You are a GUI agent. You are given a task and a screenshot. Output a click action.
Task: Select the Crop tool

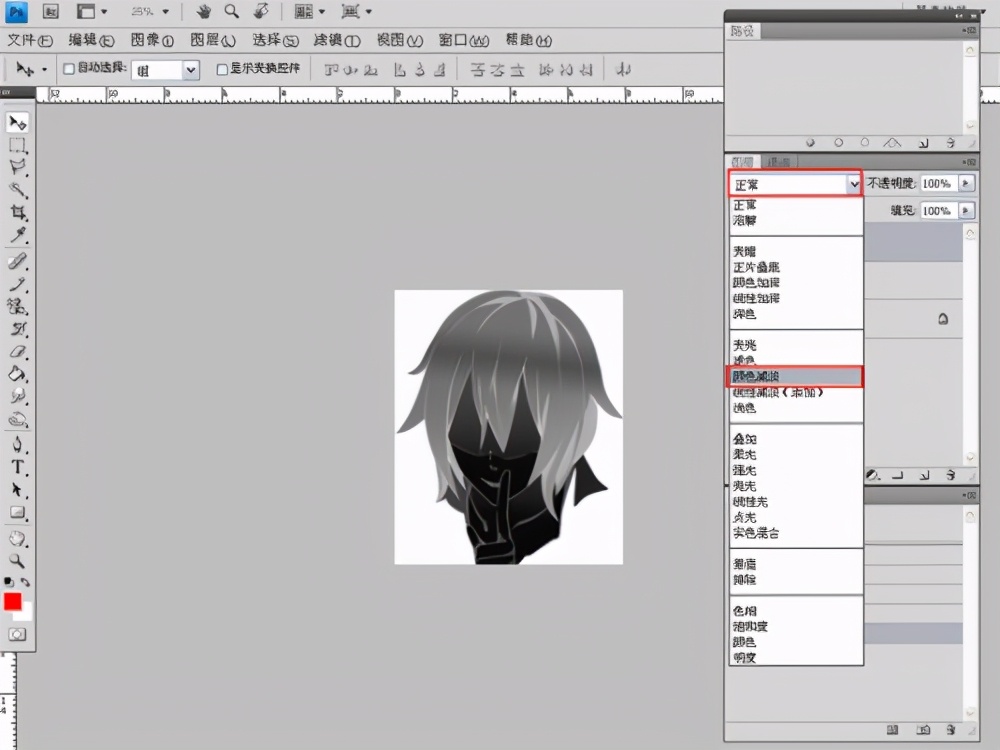tap(18, 213)
